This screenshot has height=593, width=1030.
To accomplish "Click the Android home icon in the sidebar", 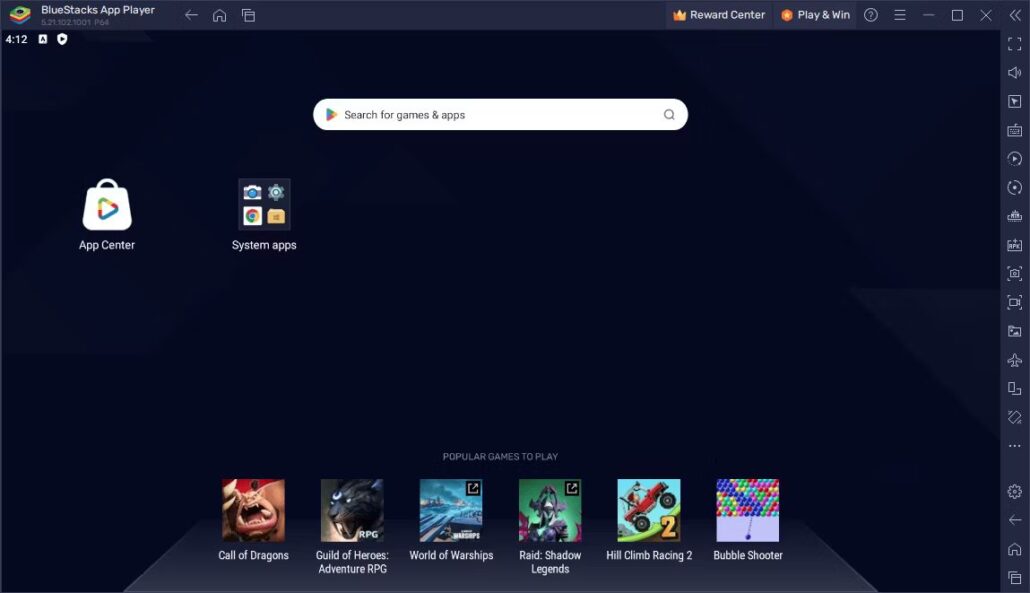I will pyautogui.click(x=1014, y=549).
